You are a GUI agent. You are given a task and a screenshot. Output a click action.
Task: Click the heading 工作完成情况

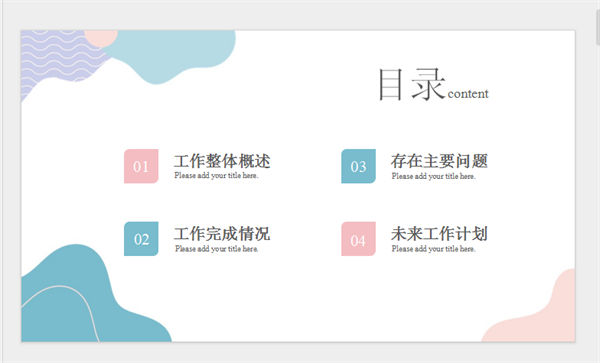tap(222, 234)
